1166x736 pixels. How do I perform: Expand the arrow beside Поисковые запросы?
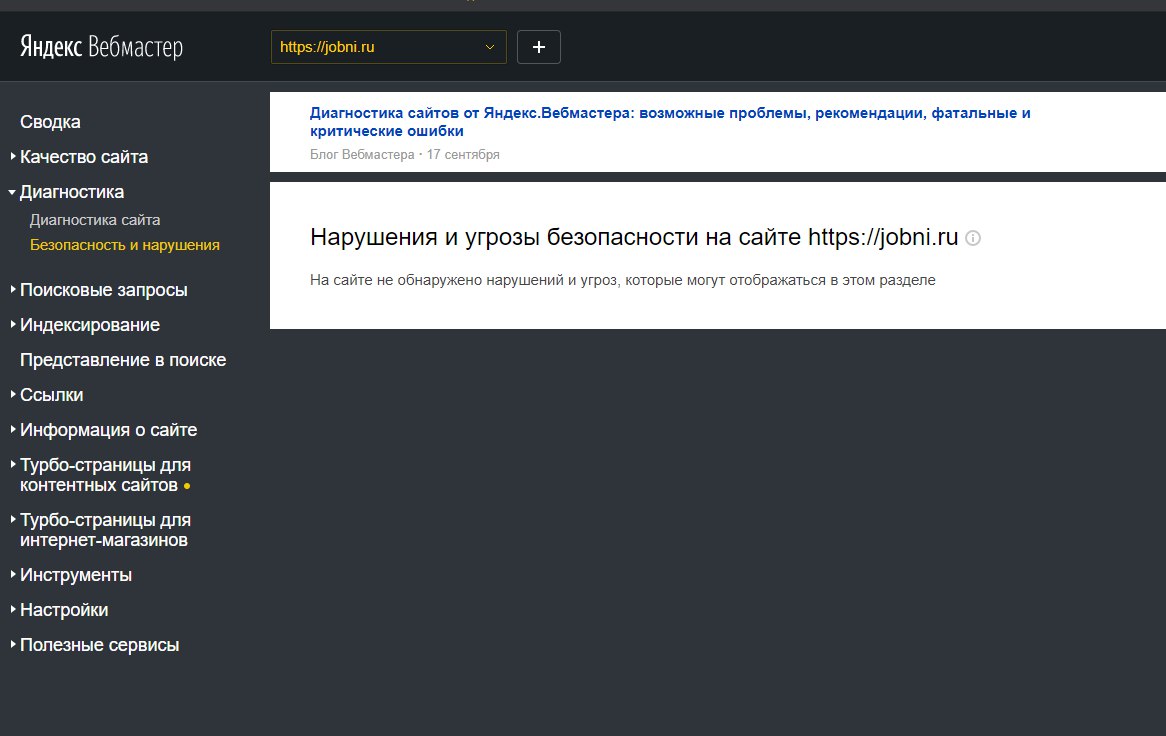pos(13,289)
